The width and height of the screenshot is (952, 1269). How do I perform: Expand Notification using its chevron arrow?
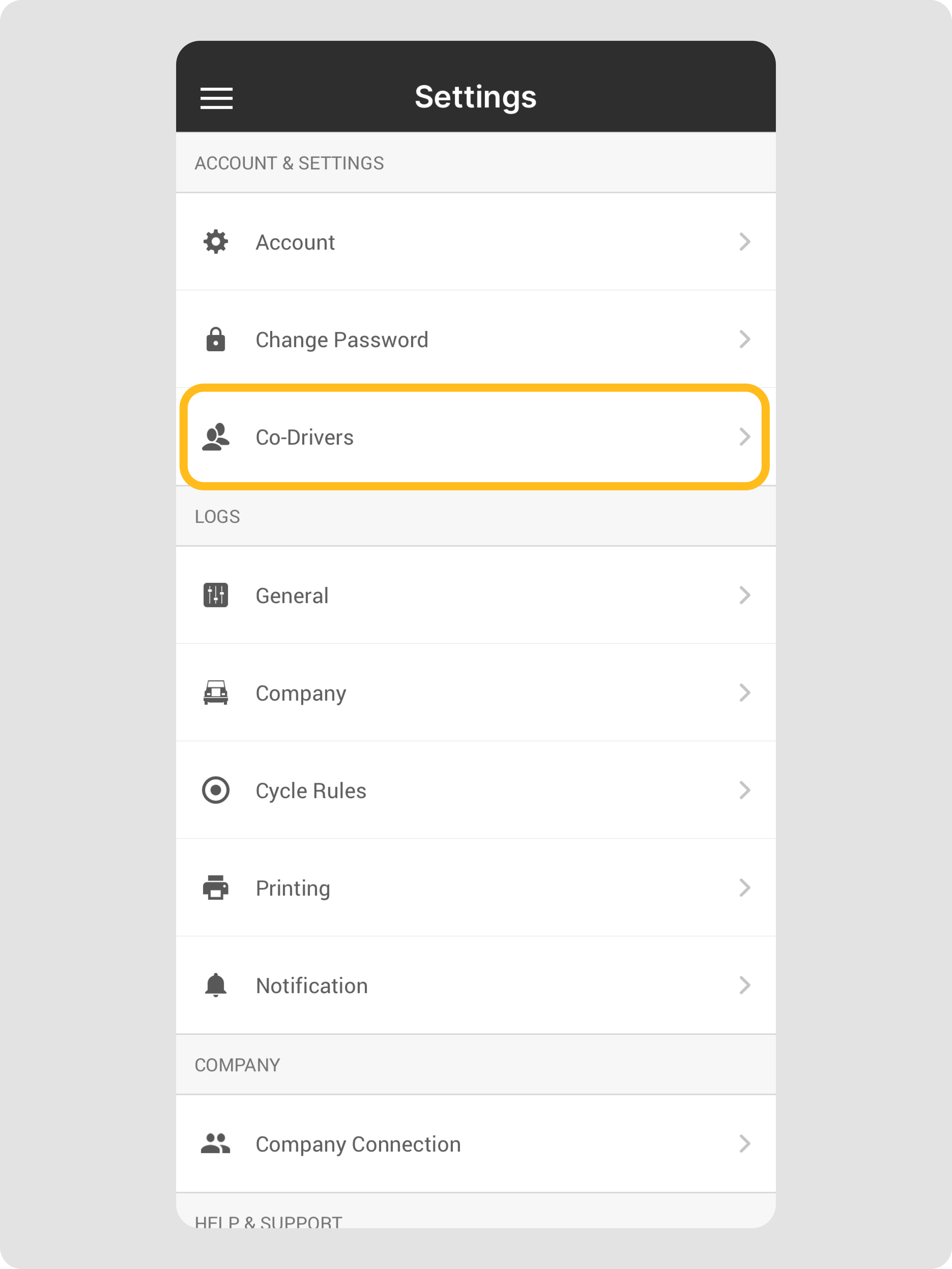(x=744, y=986)
